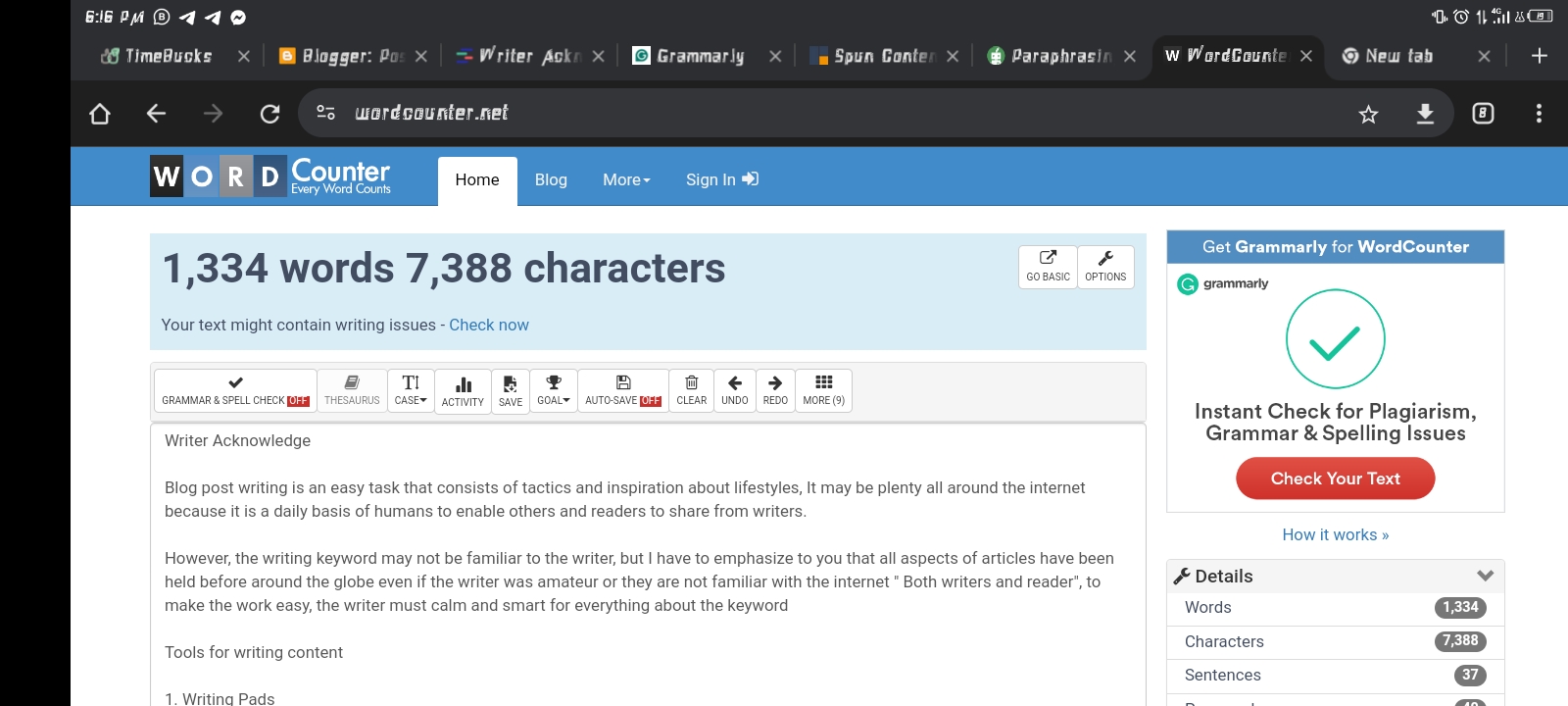Viewport: 1568px width, 706px height.
Task: Switch to the Writer Ackn browser tab
Action: coord(519,56)
